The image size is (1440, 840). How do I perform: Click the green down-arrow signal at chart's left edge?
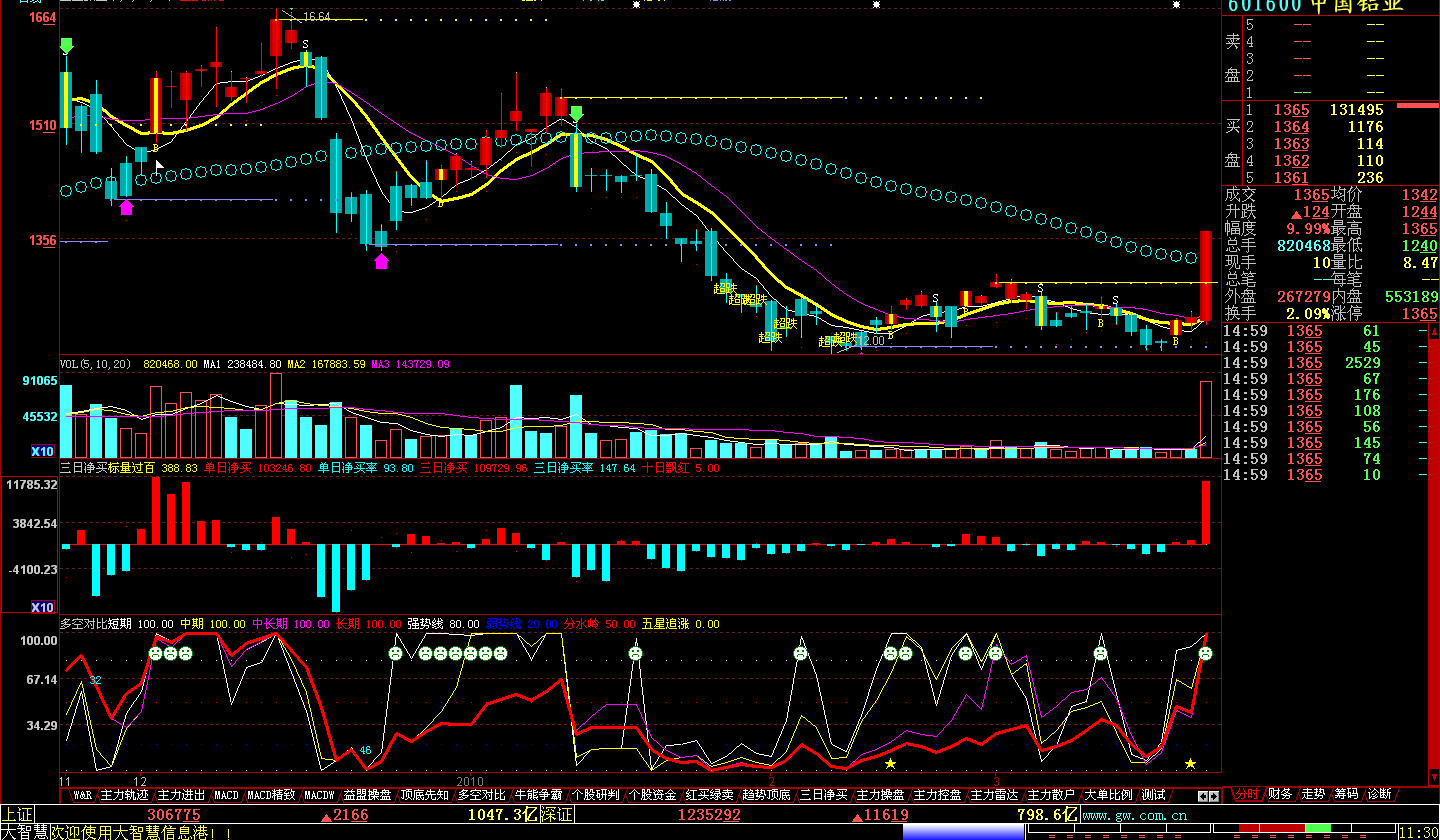click(x=66, y=46)
